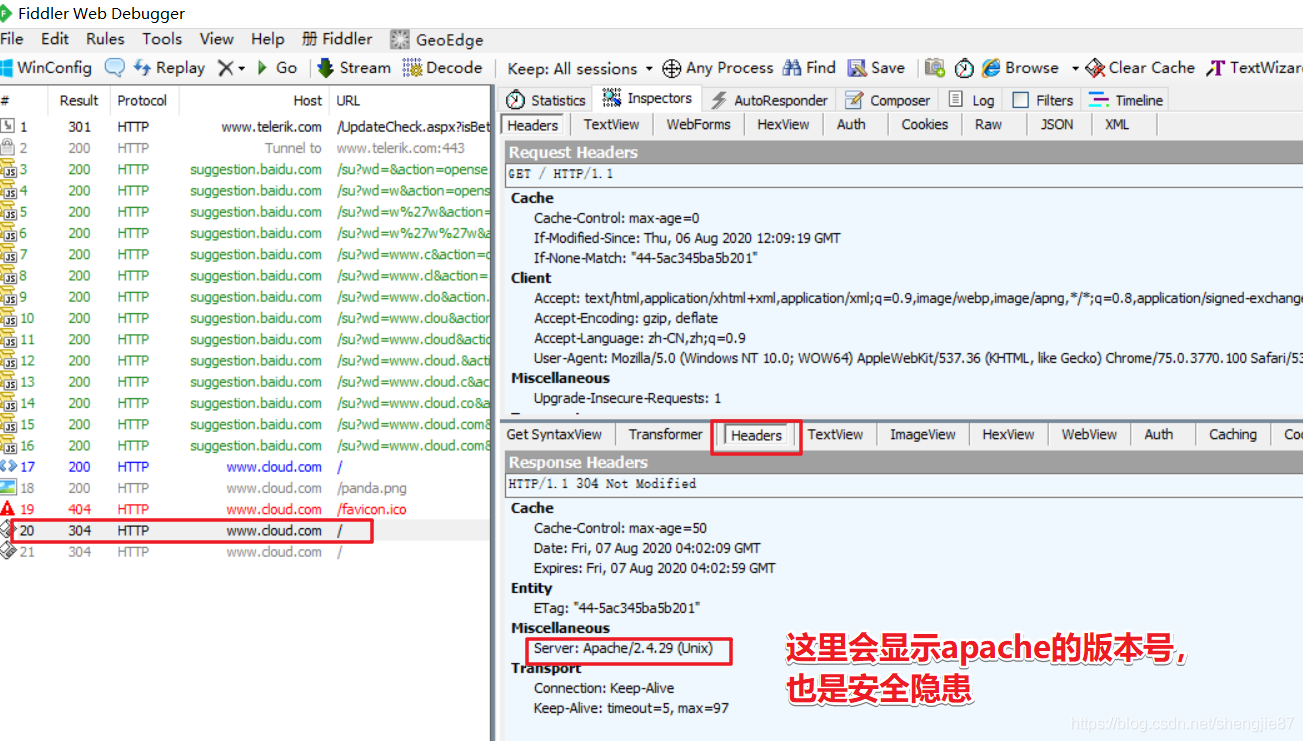Select the WebForms request tab

click(699, 125)
